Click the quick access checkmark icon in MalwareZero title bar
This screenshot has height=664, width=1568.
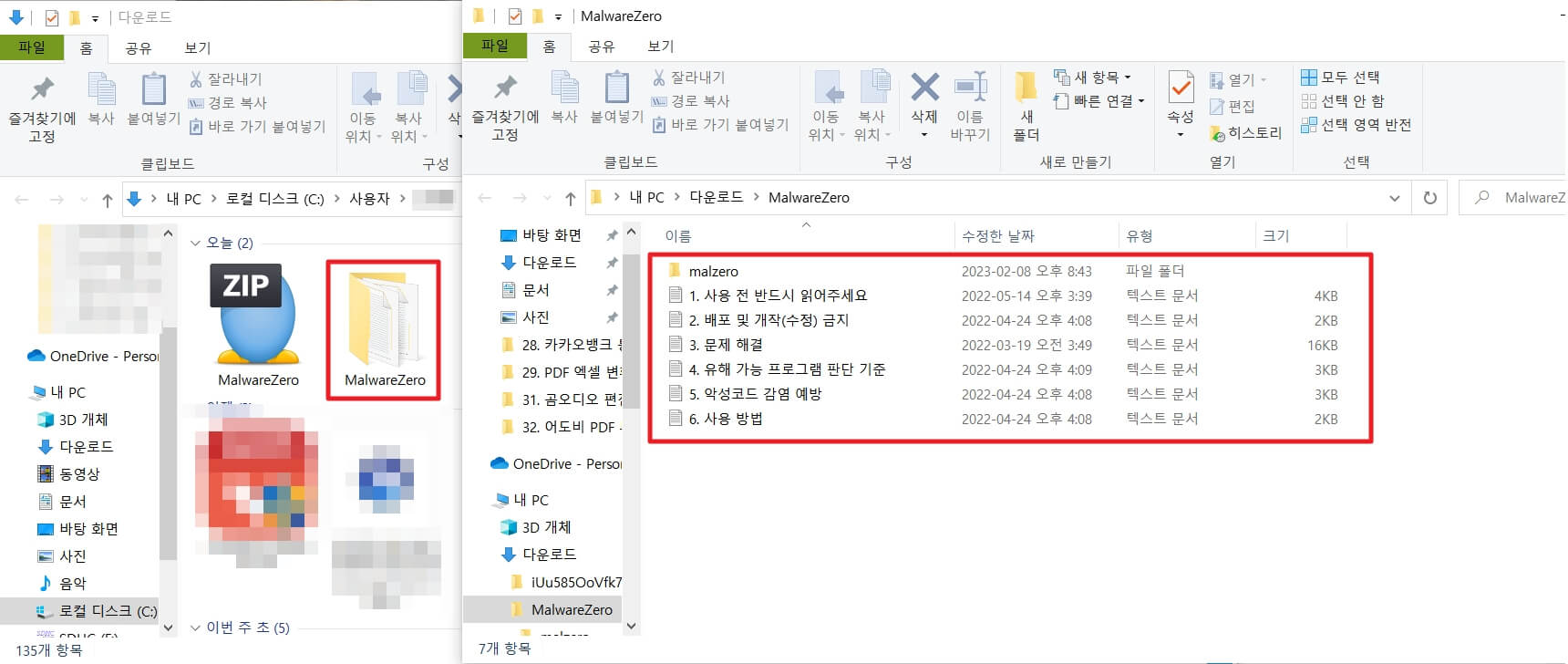514,16
